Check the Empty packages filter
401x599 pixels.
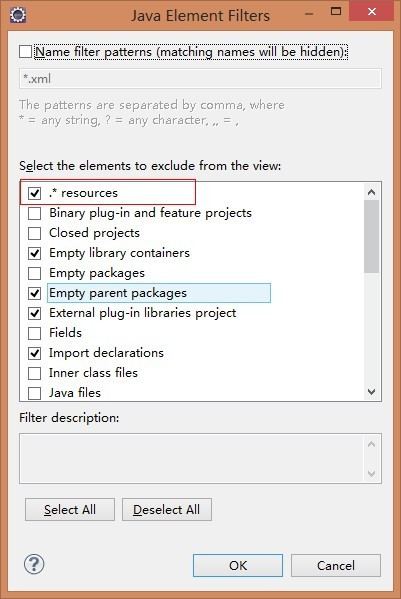[x=34, y=273]
